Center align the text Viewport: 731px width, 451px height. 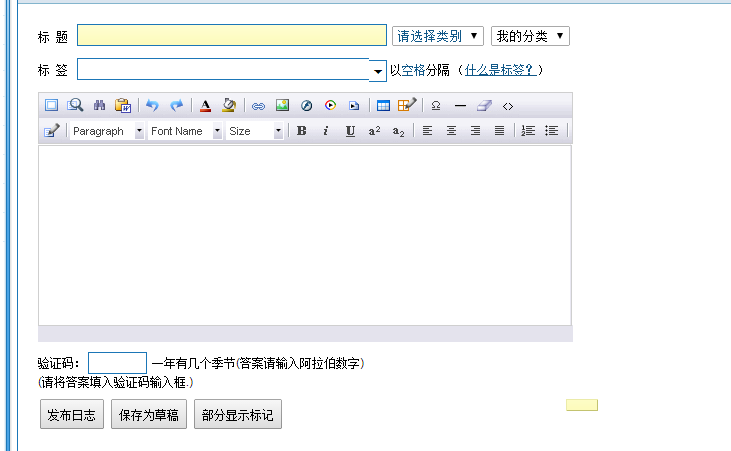coord(451,131)
